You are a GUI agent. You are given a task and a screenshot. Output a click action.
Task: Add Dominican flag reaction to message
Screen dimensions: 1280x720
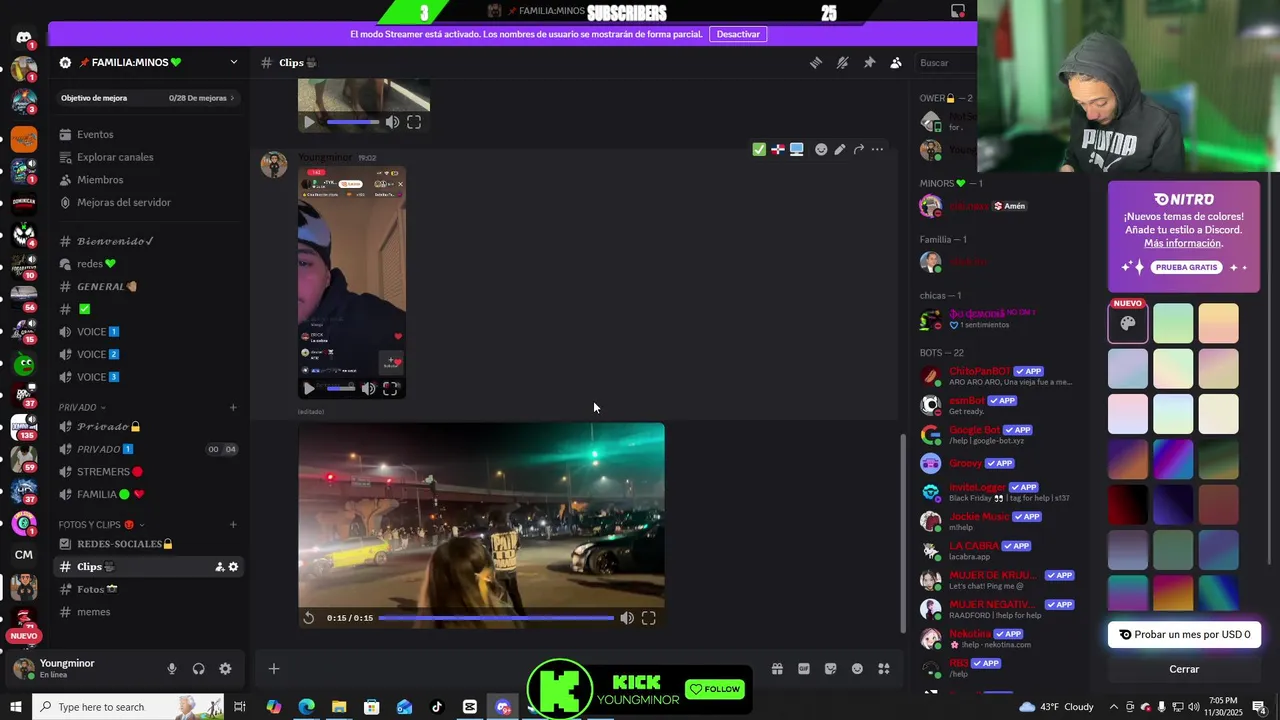coord(778,149)
